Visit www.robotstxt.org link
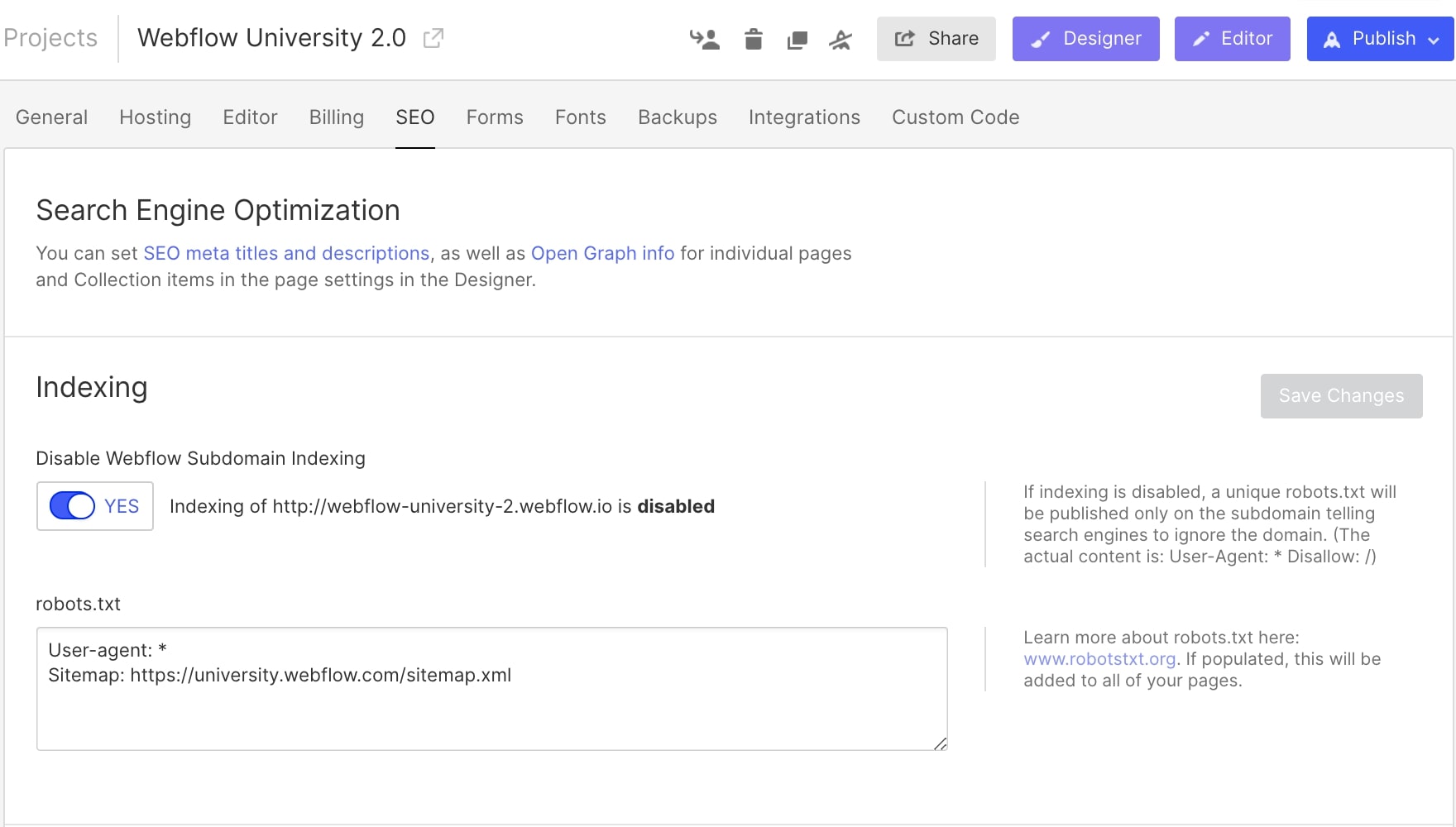The image size is (1456, 827). (1099, 659)
